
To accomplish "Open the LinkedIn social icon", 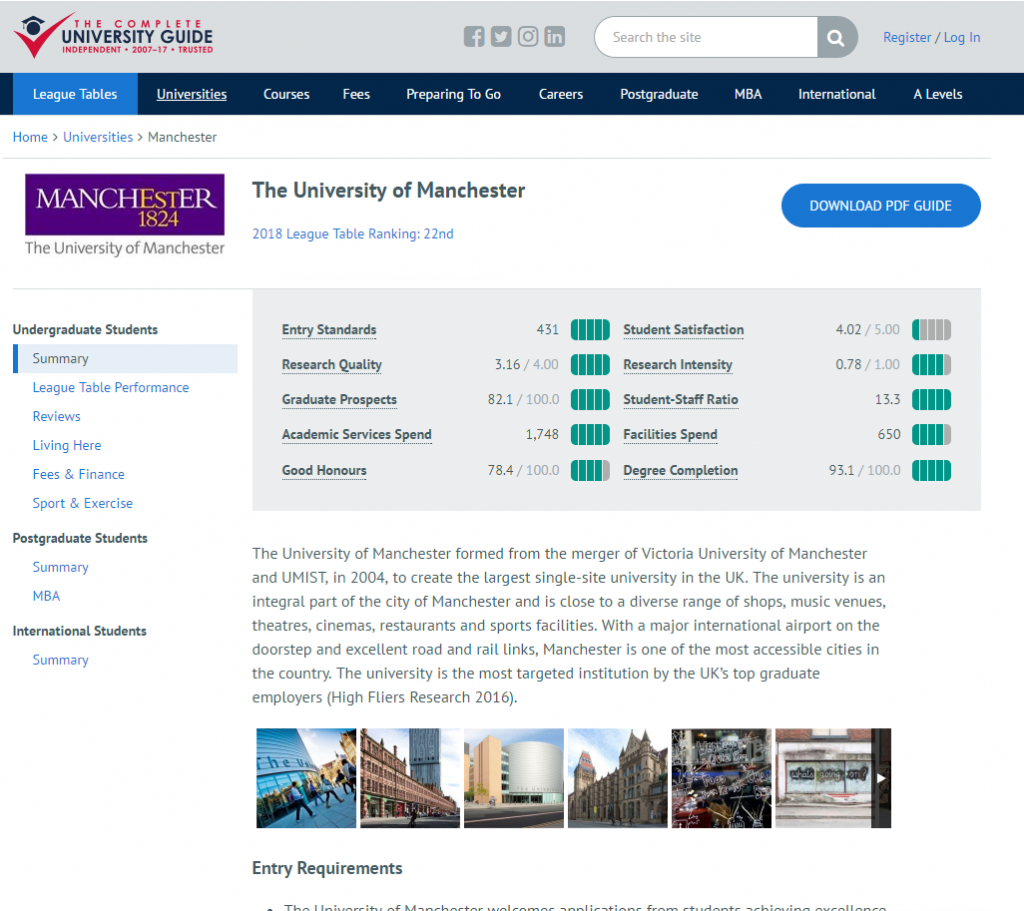I will coord(554,37).
